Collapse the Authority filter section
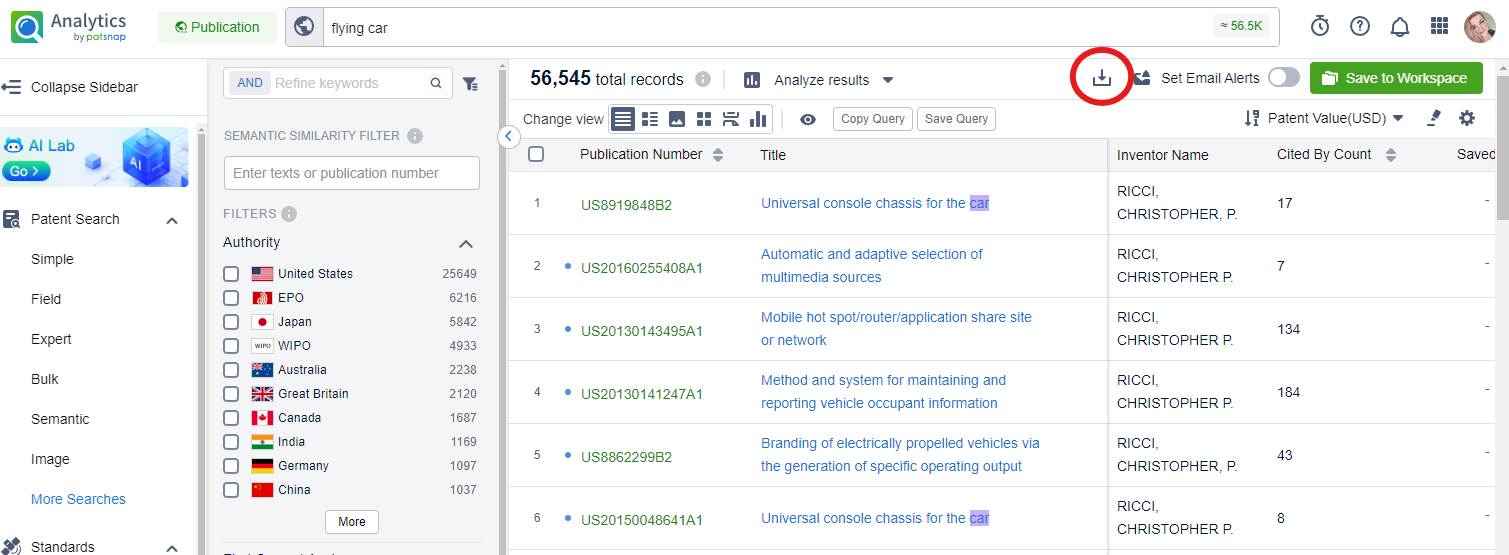The width and height of the screenshot is (1509, 555). (465, 243)
